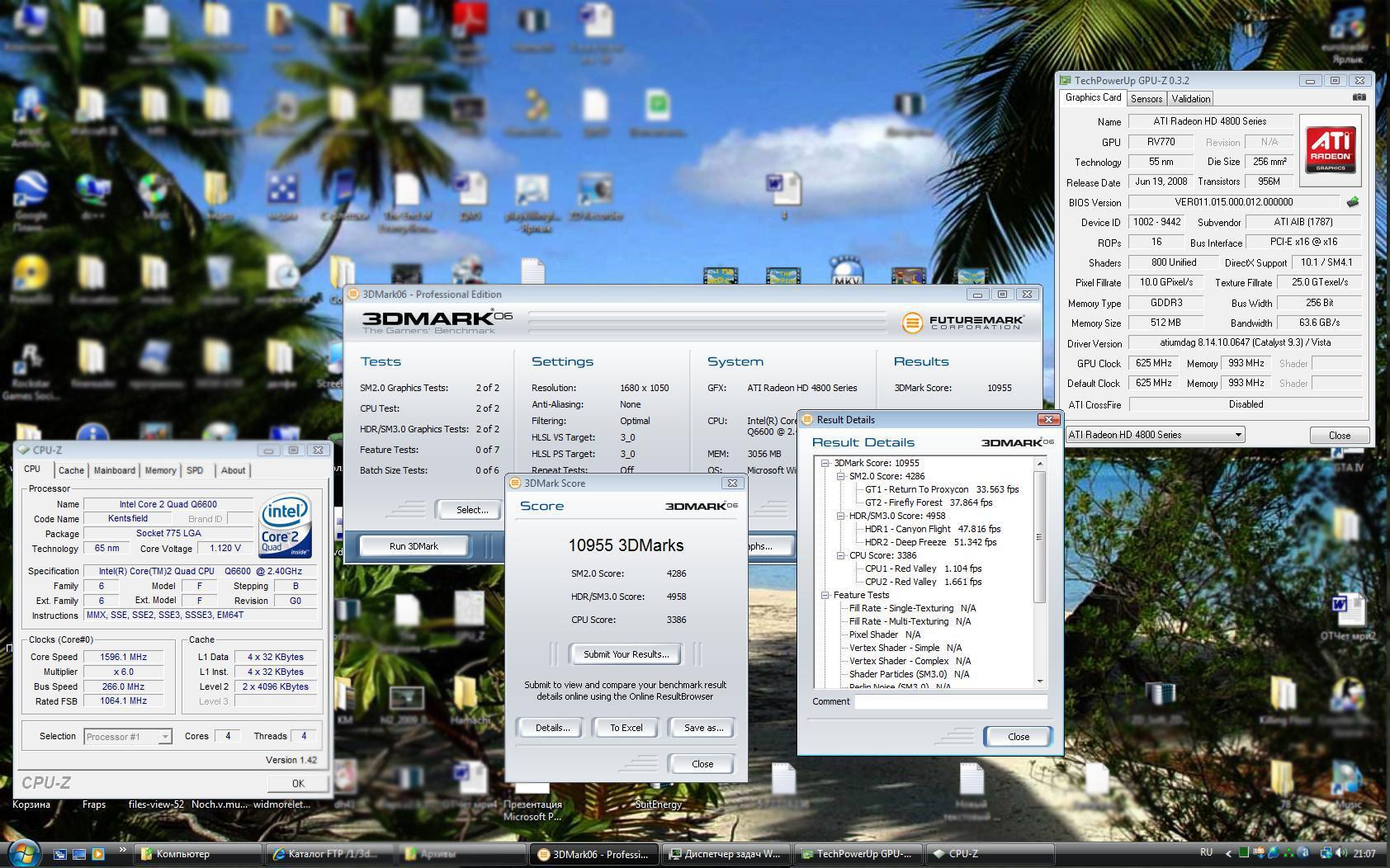Click Close button in GPU-Z window
Viewport: 1390px width, 868px height.
pyautogui.click(x=1339, y=436)
